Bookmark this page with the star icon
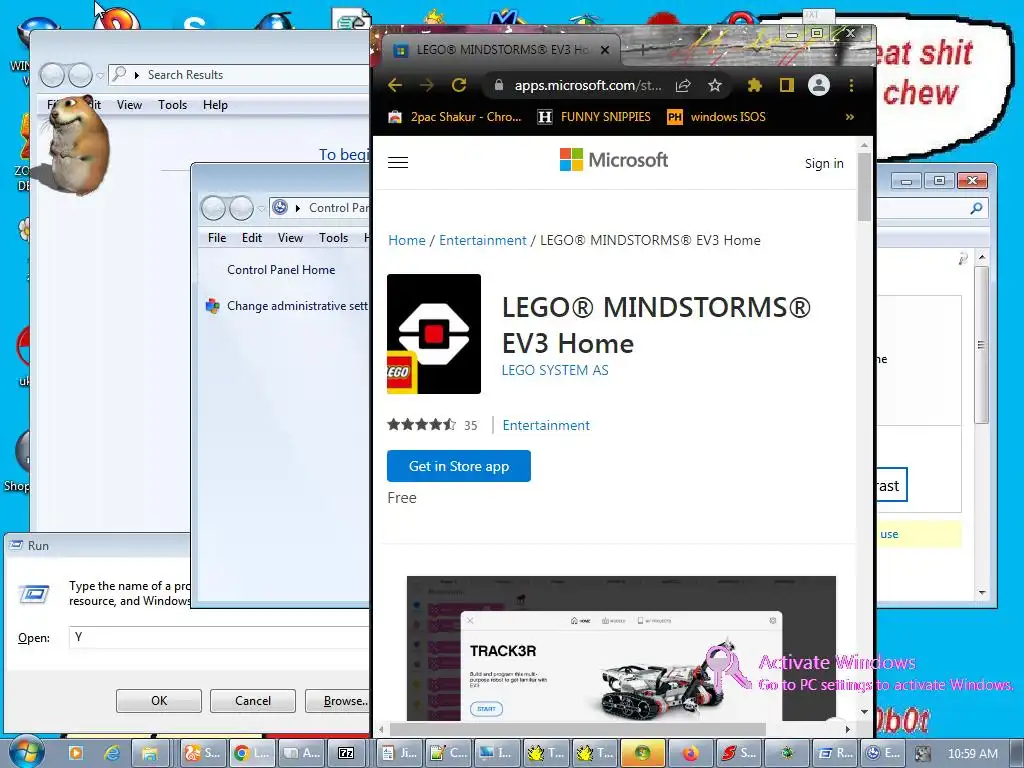Viewport: 1024px width, 768px height. [x=715, y=85]
